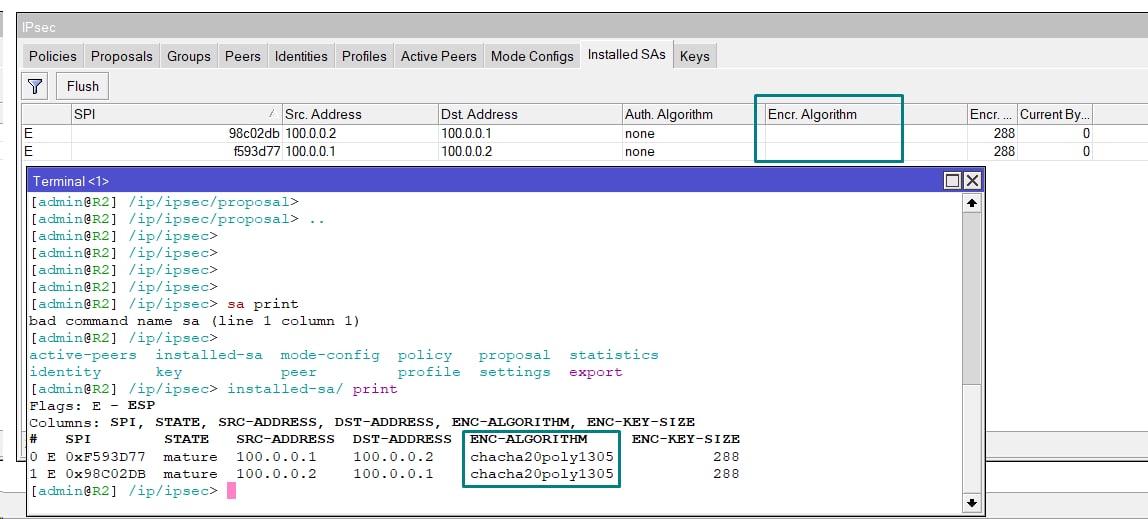Go to the Active Peers tab

[439, 56]
